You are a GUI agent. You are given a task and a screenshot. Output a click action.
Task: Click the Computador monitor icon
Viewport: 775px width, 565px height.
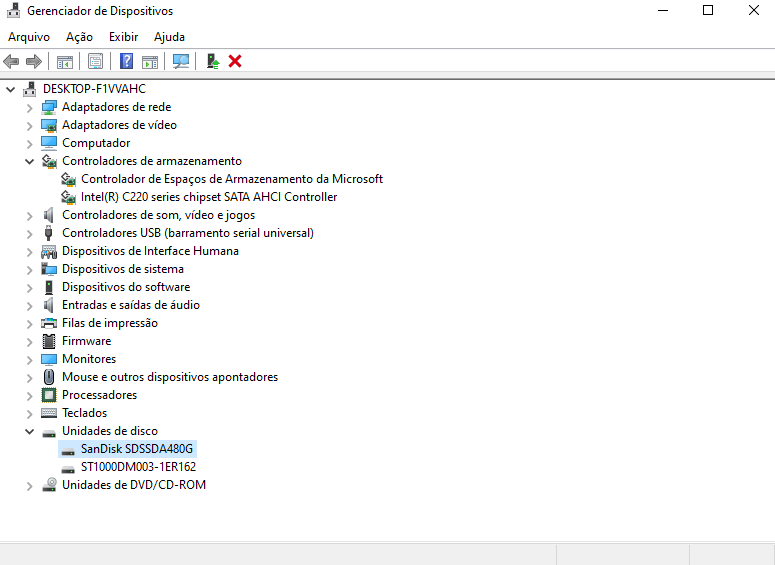pos(49,143)
